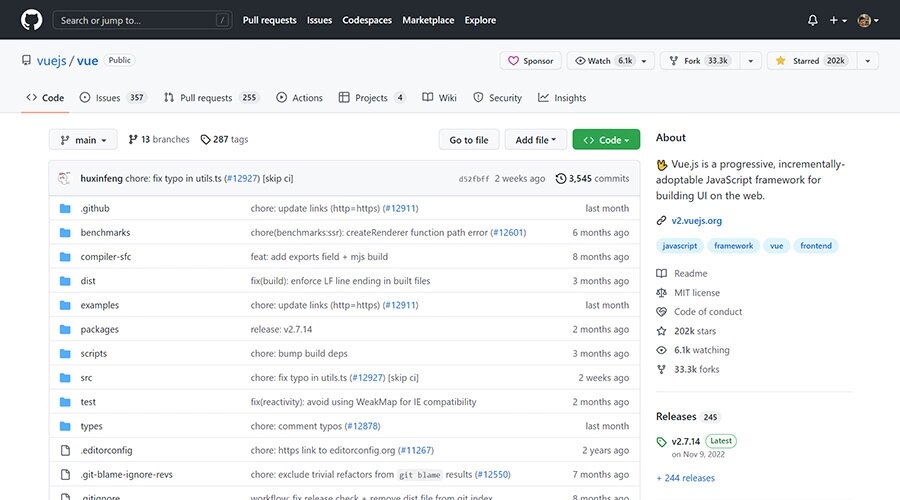Screen dimensions: 900x500
Task: Select the javascript topic tag
Action: pos(680,246)
